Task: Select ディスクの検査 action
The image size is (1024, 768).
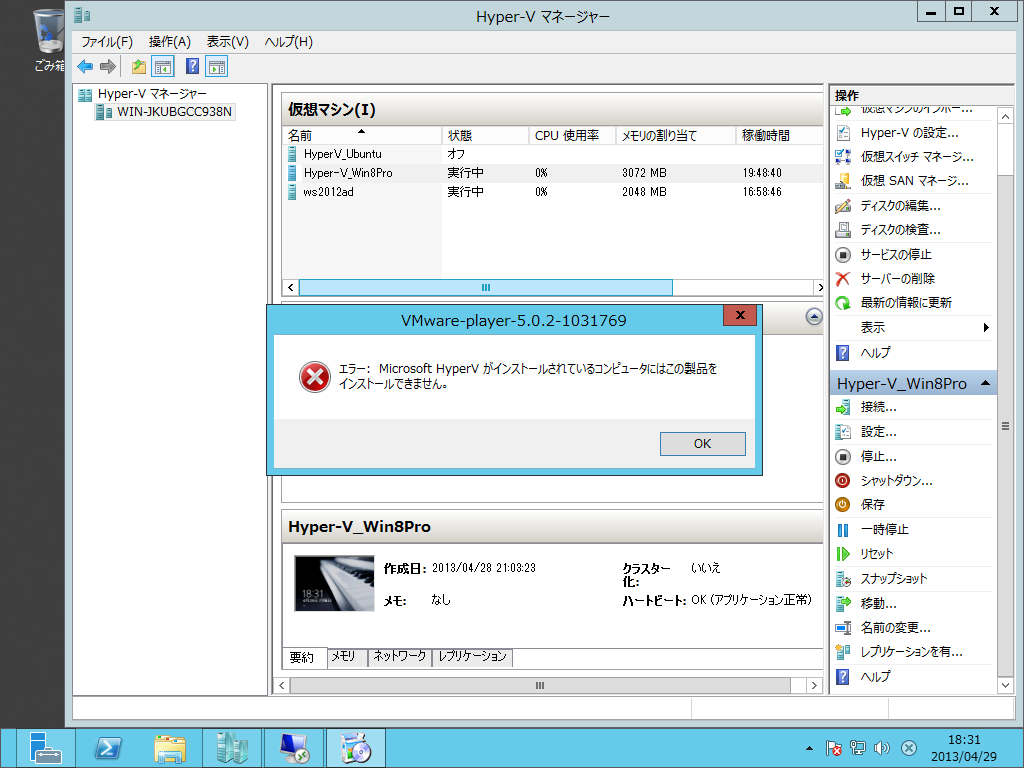Action: 900,230
